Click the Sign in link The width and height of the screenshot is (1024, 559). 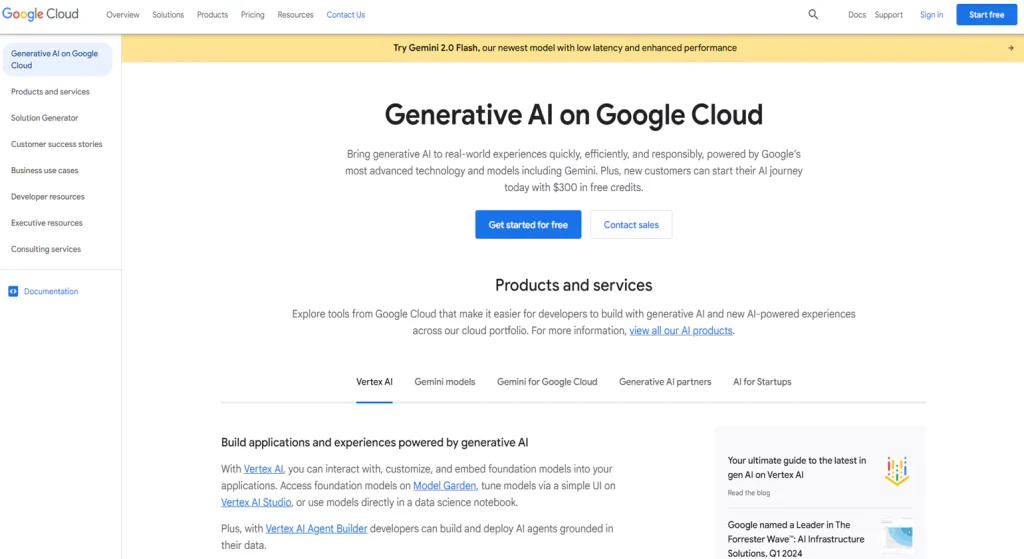pyautogui.click(x=931, y=14)
